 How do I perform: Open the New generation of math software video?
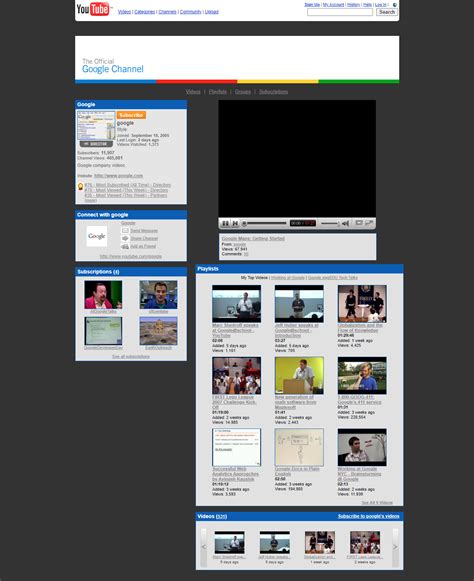299,375
